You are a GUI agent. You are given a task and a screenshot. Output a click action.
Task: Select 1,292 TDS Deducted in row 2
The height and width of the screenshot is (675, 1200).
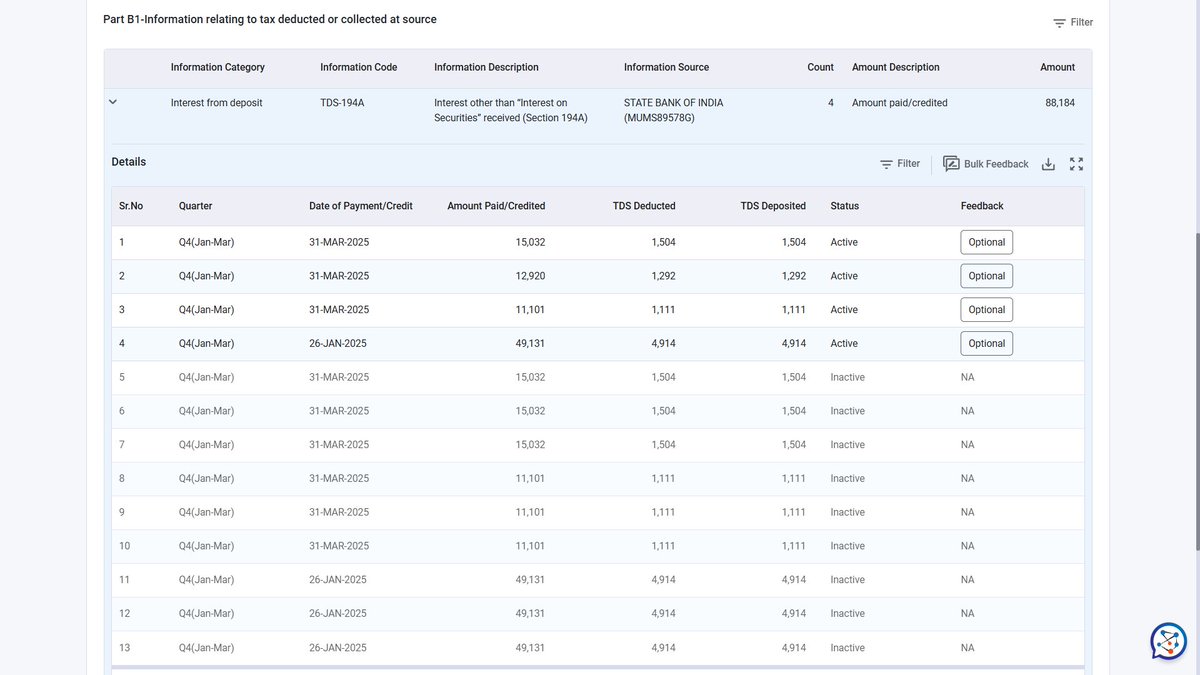(x=663, y=276)
